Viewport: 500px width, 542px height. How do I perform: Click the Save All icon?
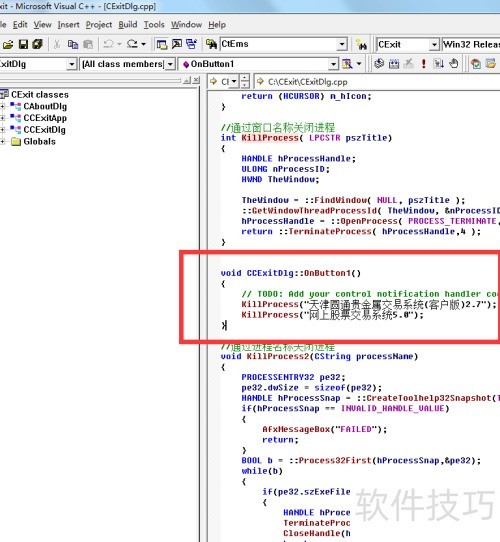coord(37,44)
